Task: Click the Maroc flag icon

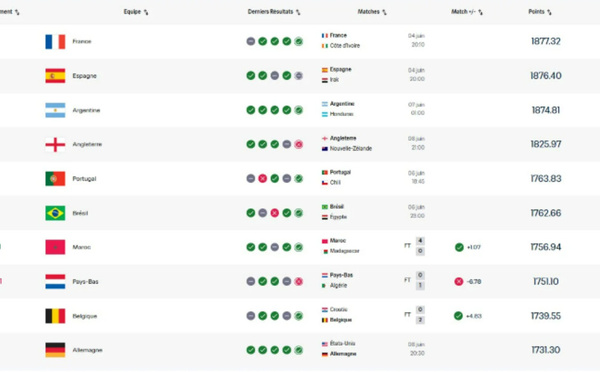Action: 55,247
